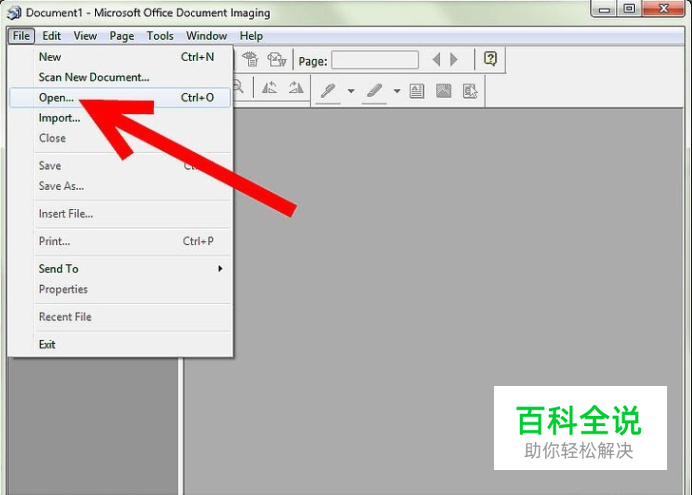Open the Help question mark icon
Image resolution: width=692 pixels, height=495 pixels.
tap(490, 58)
